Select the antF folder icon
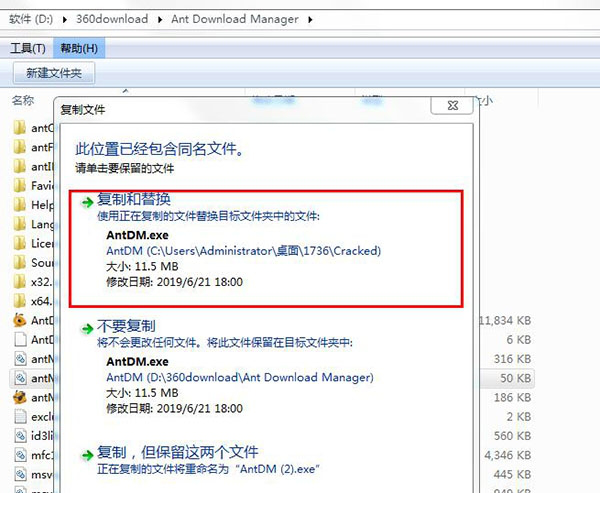The width and height of the screenshot is (600, 512). click(20, 147)
